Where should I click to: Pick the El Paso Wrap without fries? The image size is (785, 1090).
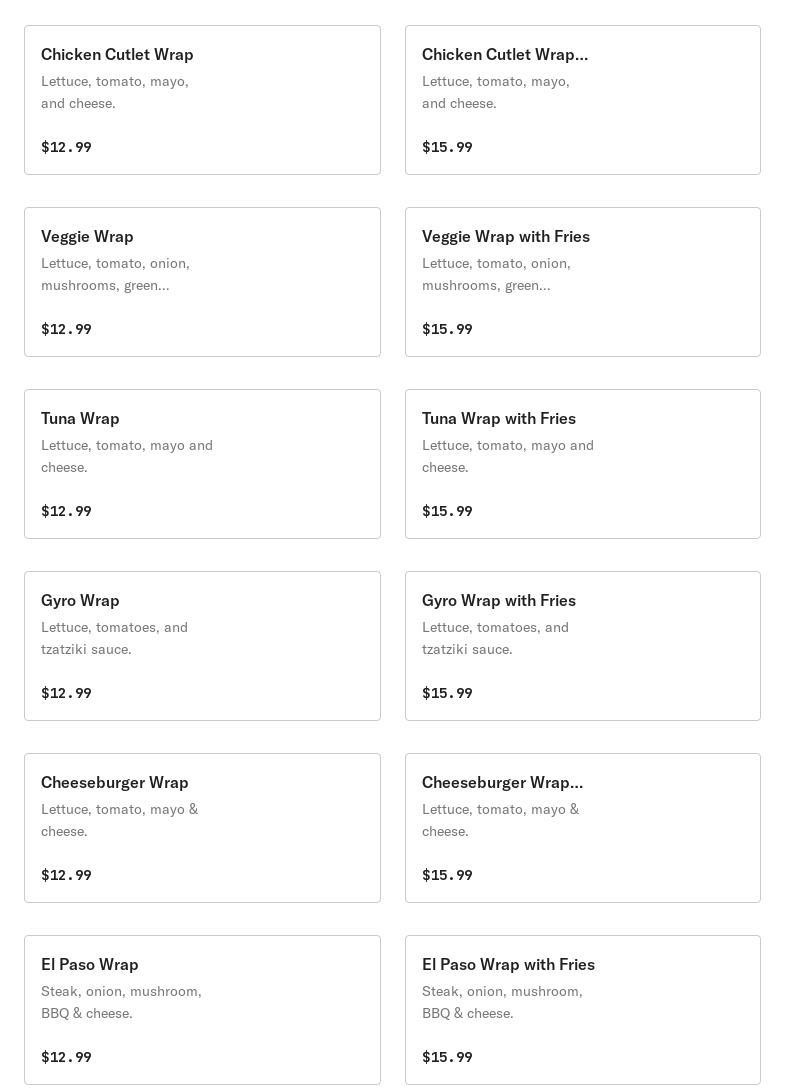tap(202, 1010)
